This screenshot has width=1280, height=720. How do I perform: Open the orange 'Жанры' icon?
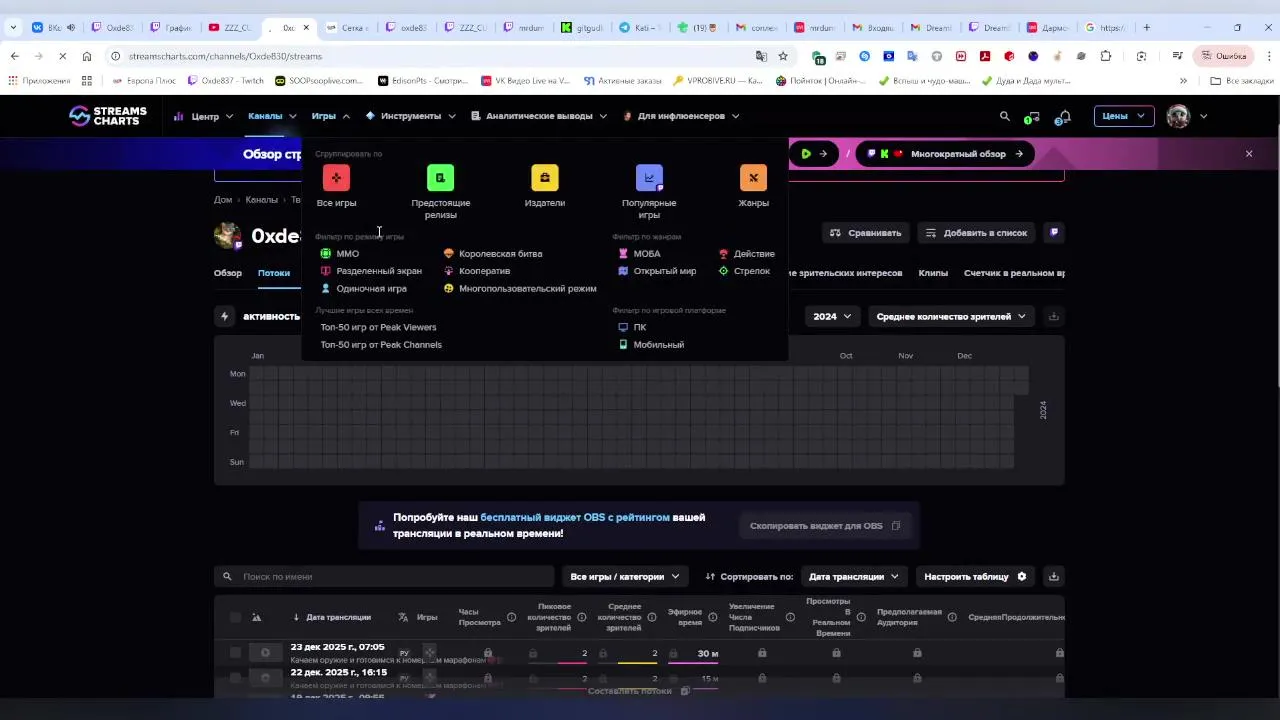[x=753, y=178]
